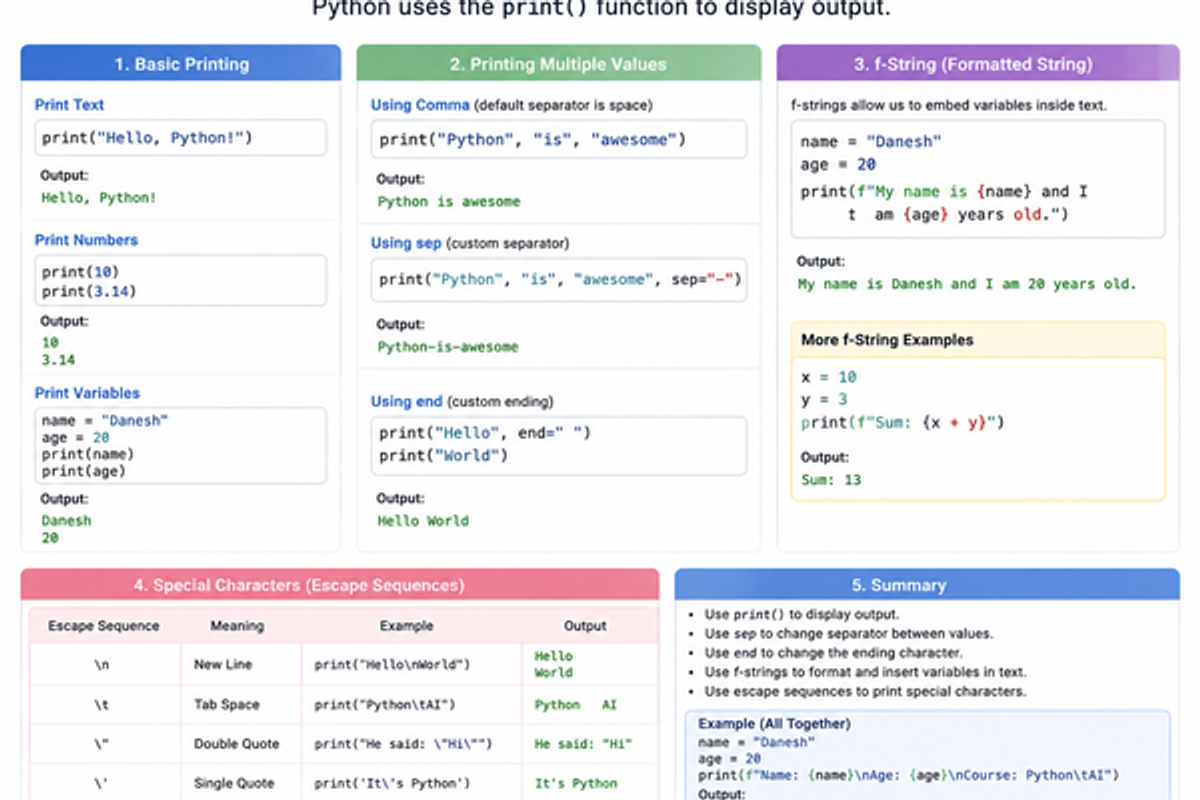Click the 'Print Variables' subheading
Viewport: 1200px width, 800px height.
(87, 393)
